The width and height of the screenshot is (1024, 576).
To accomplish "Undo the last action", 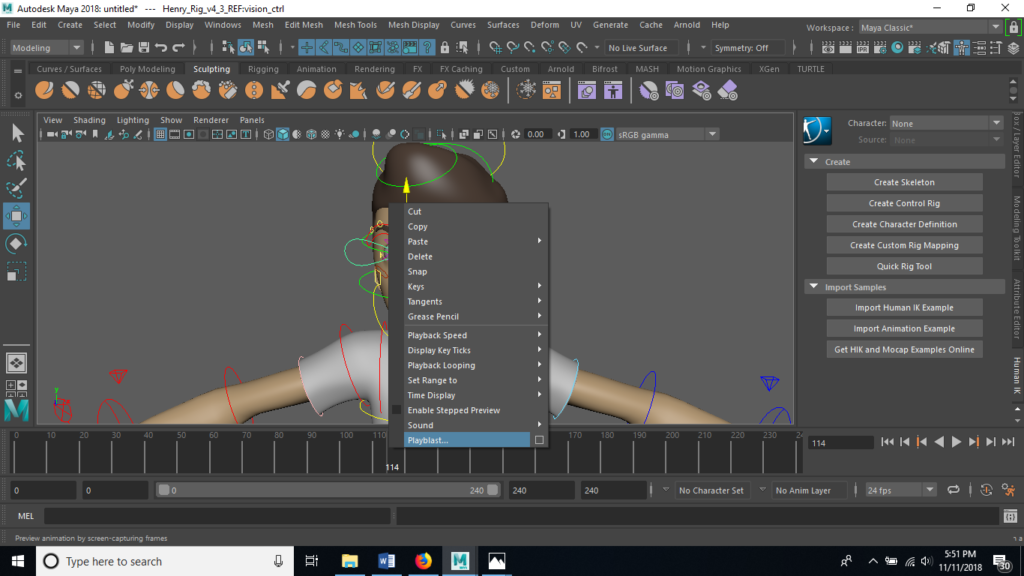I will pyautogui.click(x=161, y=48).
